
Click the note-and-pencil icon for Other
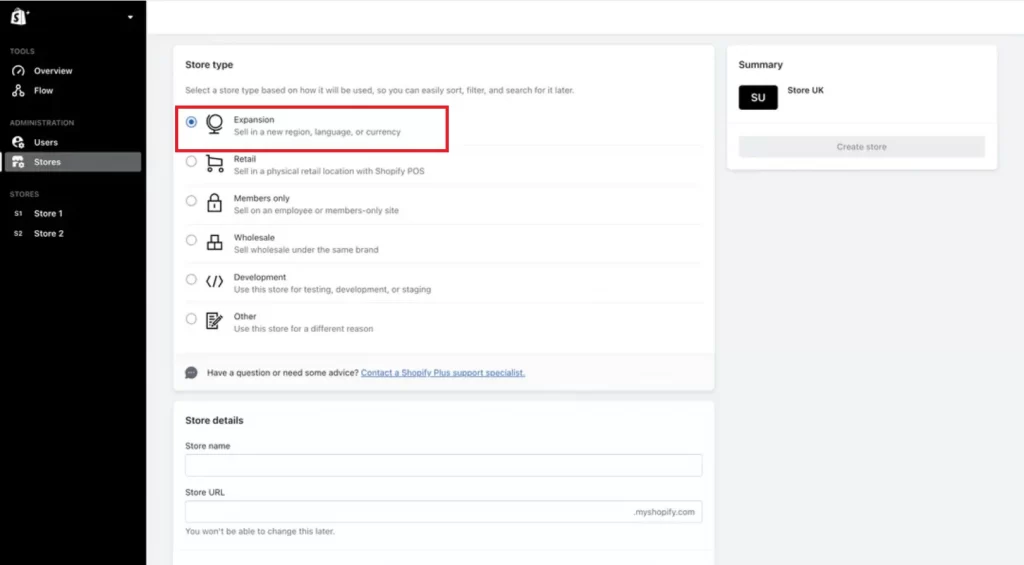click(x=214, y=321)
